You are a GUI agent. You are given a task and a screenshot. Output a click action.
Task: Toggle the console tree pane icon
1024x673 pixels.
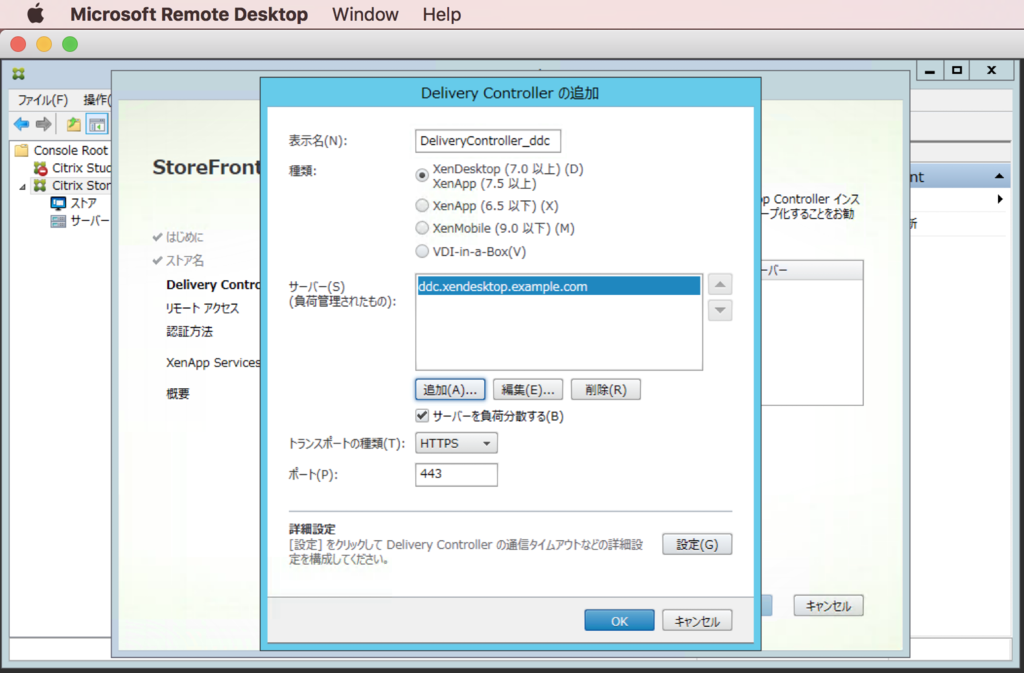pyautogui.click(x=97, y=124)
